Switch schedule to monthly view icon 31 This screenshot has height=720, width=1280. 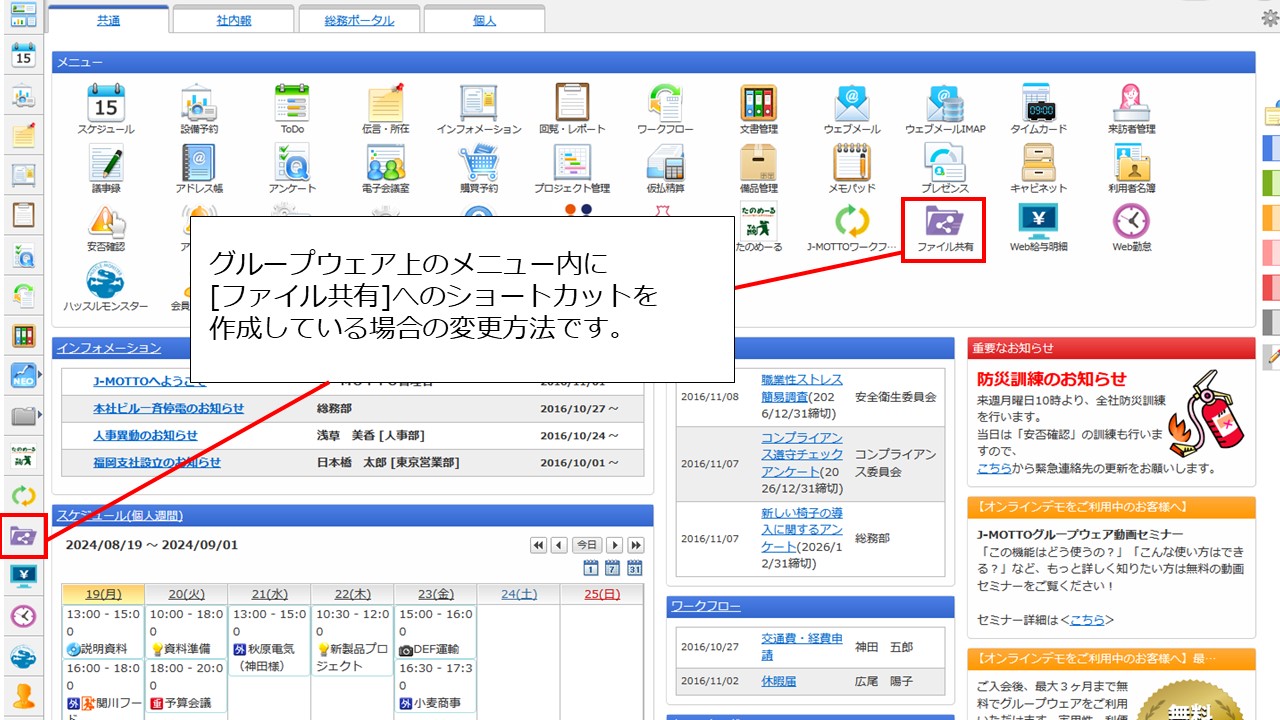(x=634, y=568)
